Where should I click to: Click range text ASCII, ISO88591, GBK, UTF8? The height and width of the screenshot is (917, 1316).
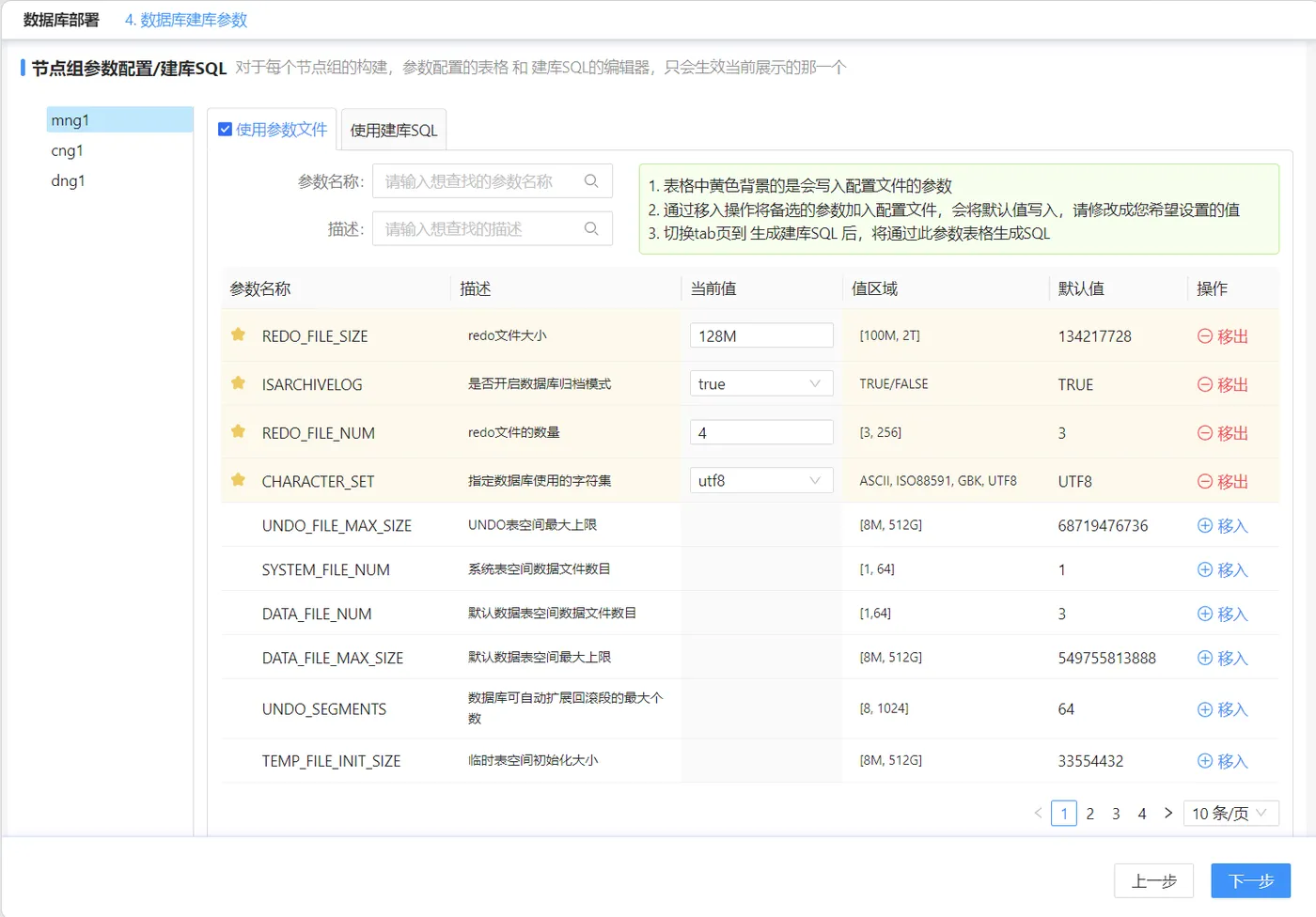pyautogui.click(x=938, y=480)
